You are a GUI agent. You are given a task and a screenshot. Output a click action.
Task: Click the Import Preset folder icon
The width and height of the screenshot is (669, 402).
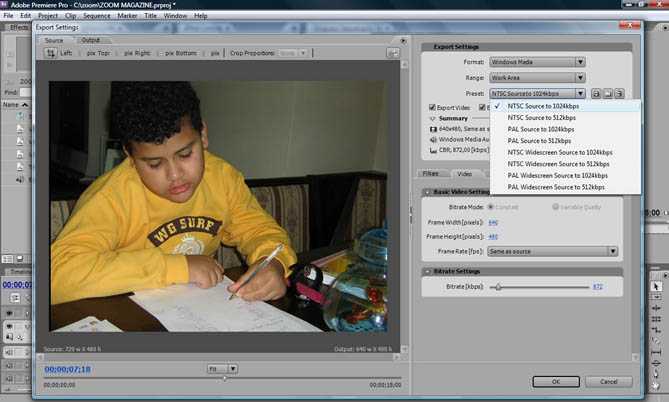(609, 92)
